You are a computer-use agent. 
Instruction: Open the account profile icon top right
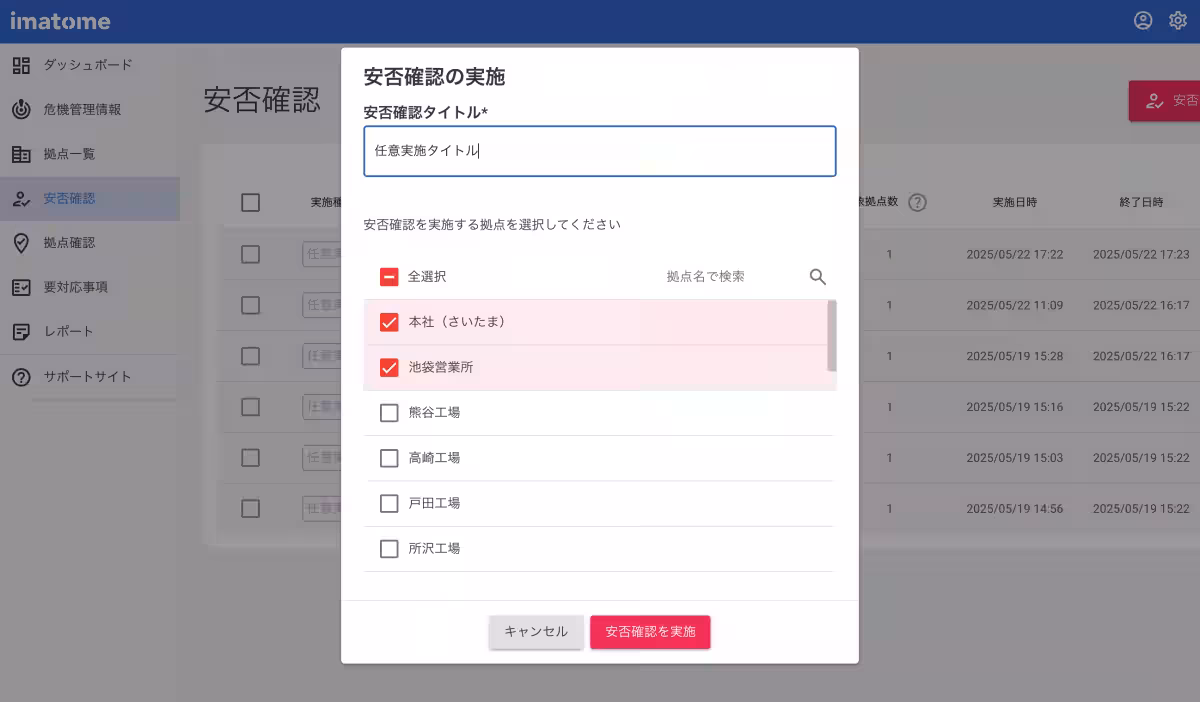(x=1143, y=19)
